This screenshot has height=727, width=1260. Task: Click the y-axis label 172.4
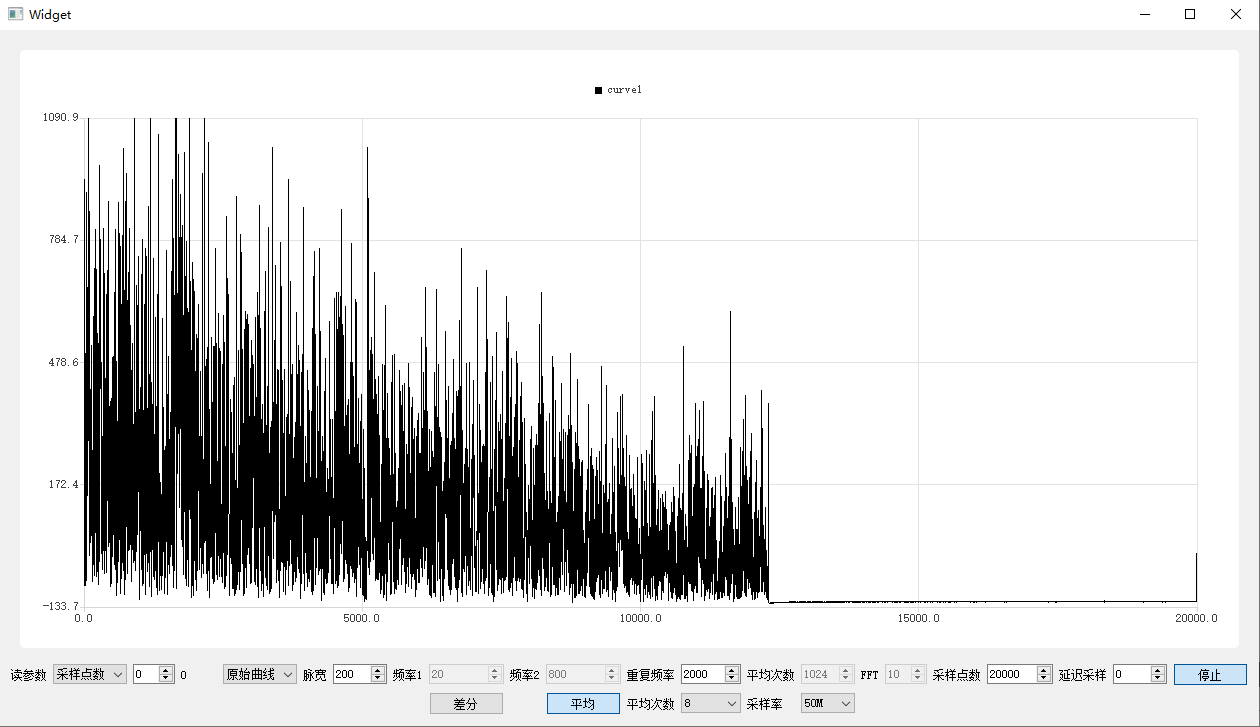coord(63,484)
